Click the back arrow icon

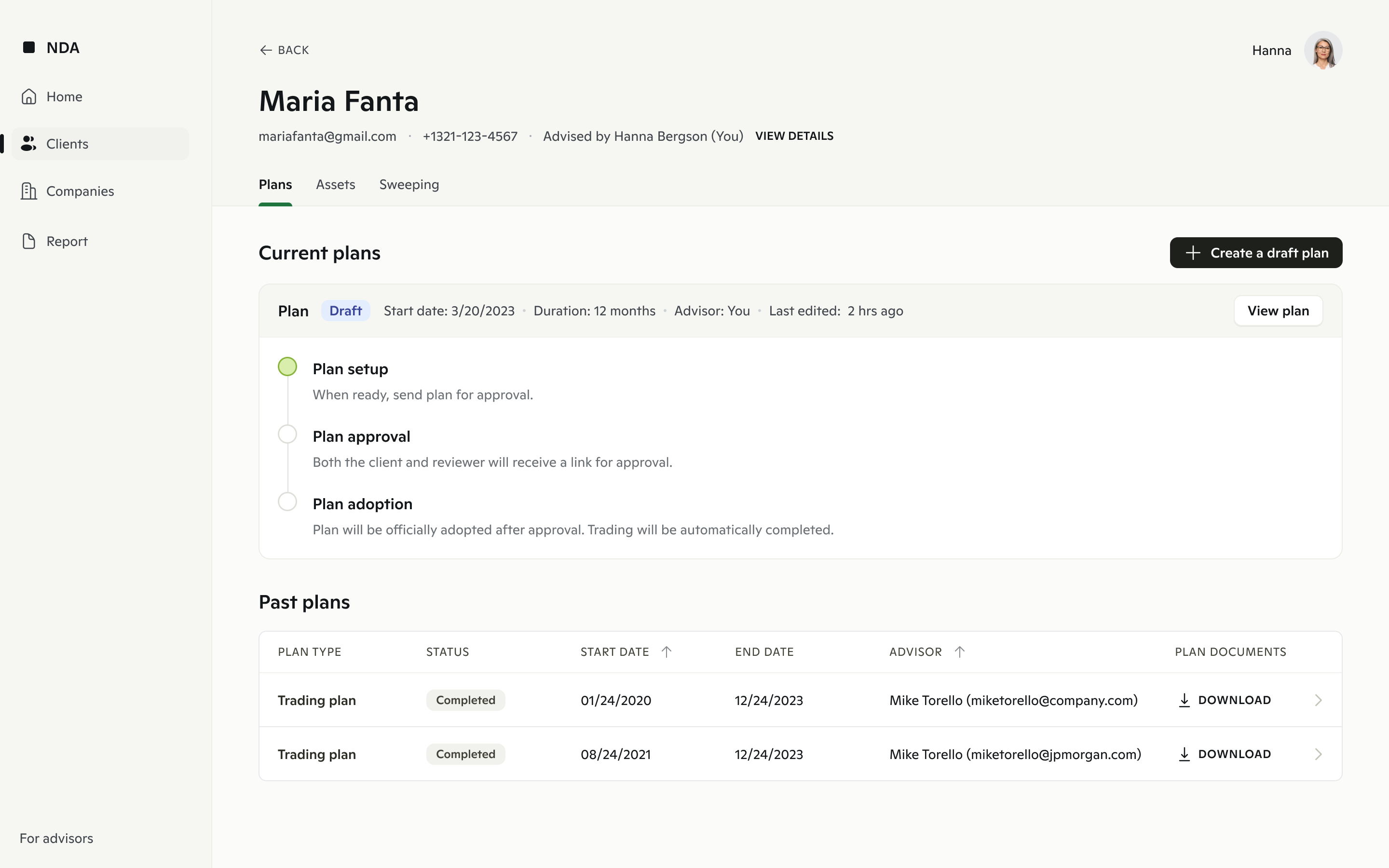tap(265, 51)
